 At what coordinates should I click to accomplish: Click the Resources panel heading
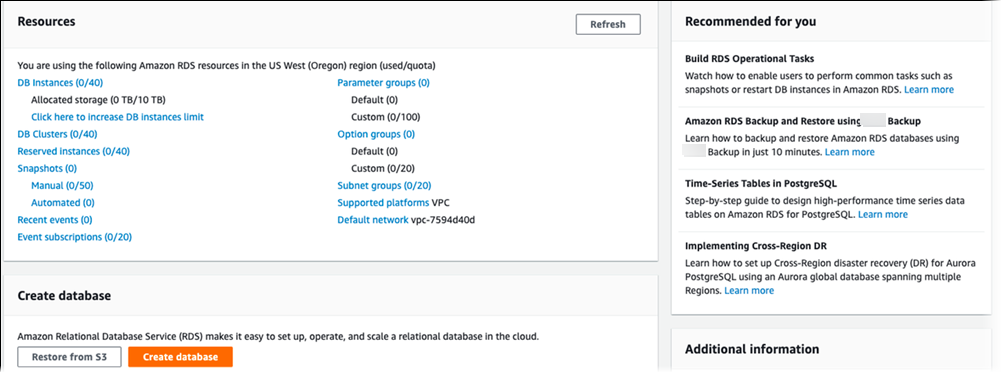click(x=46, y=22)
